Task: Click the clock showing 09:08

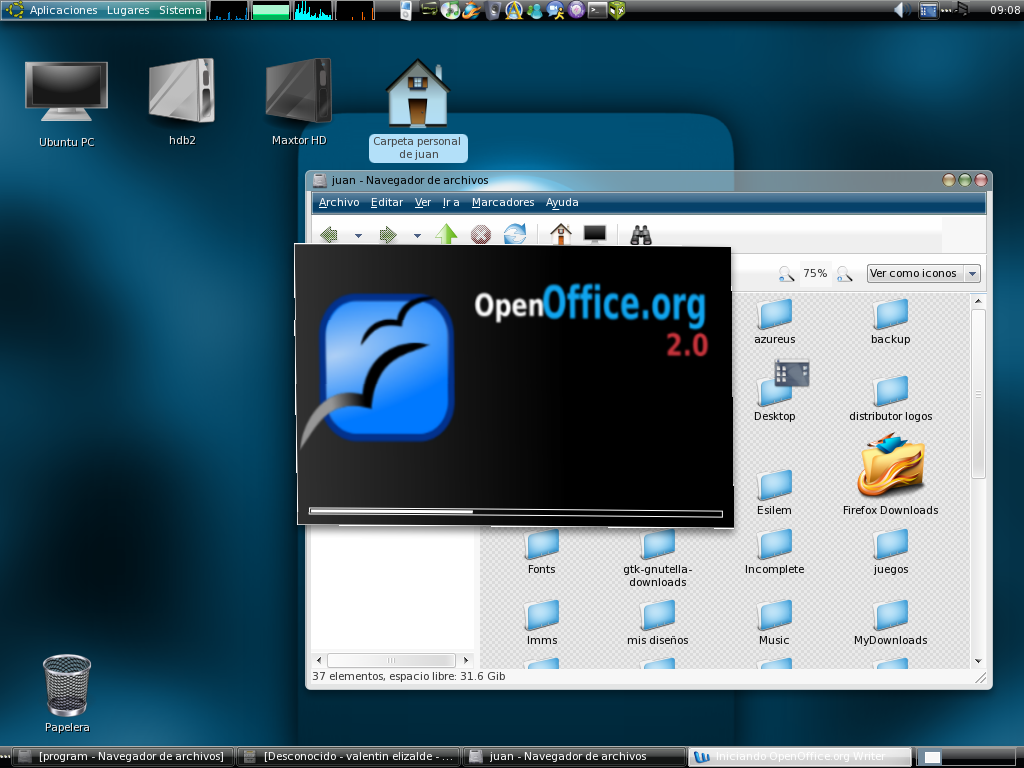Action: (x=1004, y=10)
